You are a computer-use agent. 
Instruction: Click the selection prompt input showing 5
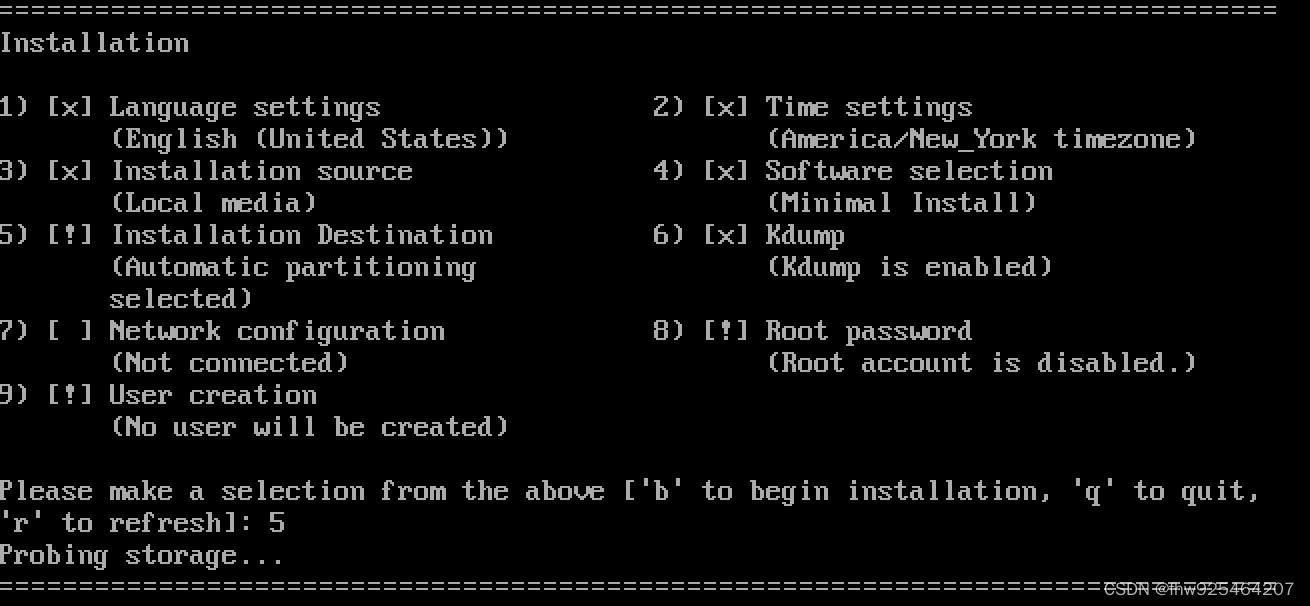(x=277, y=523)
